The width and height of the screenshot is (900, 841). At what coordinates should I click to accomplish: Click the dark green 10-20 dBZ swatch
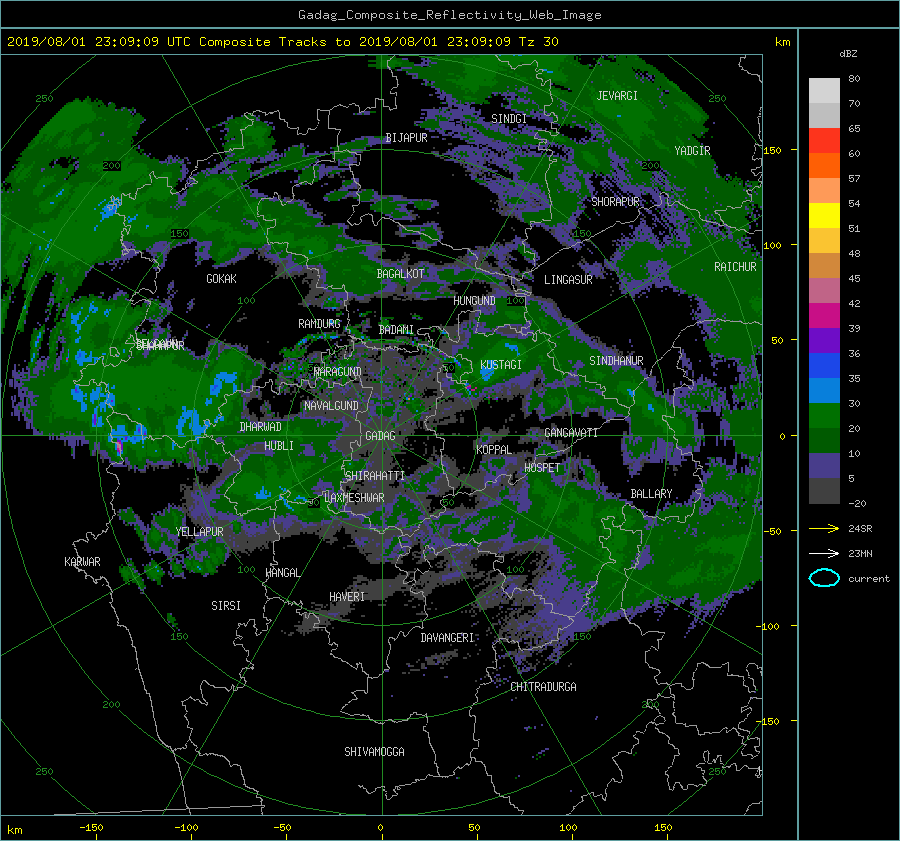[x=824, y=441]
